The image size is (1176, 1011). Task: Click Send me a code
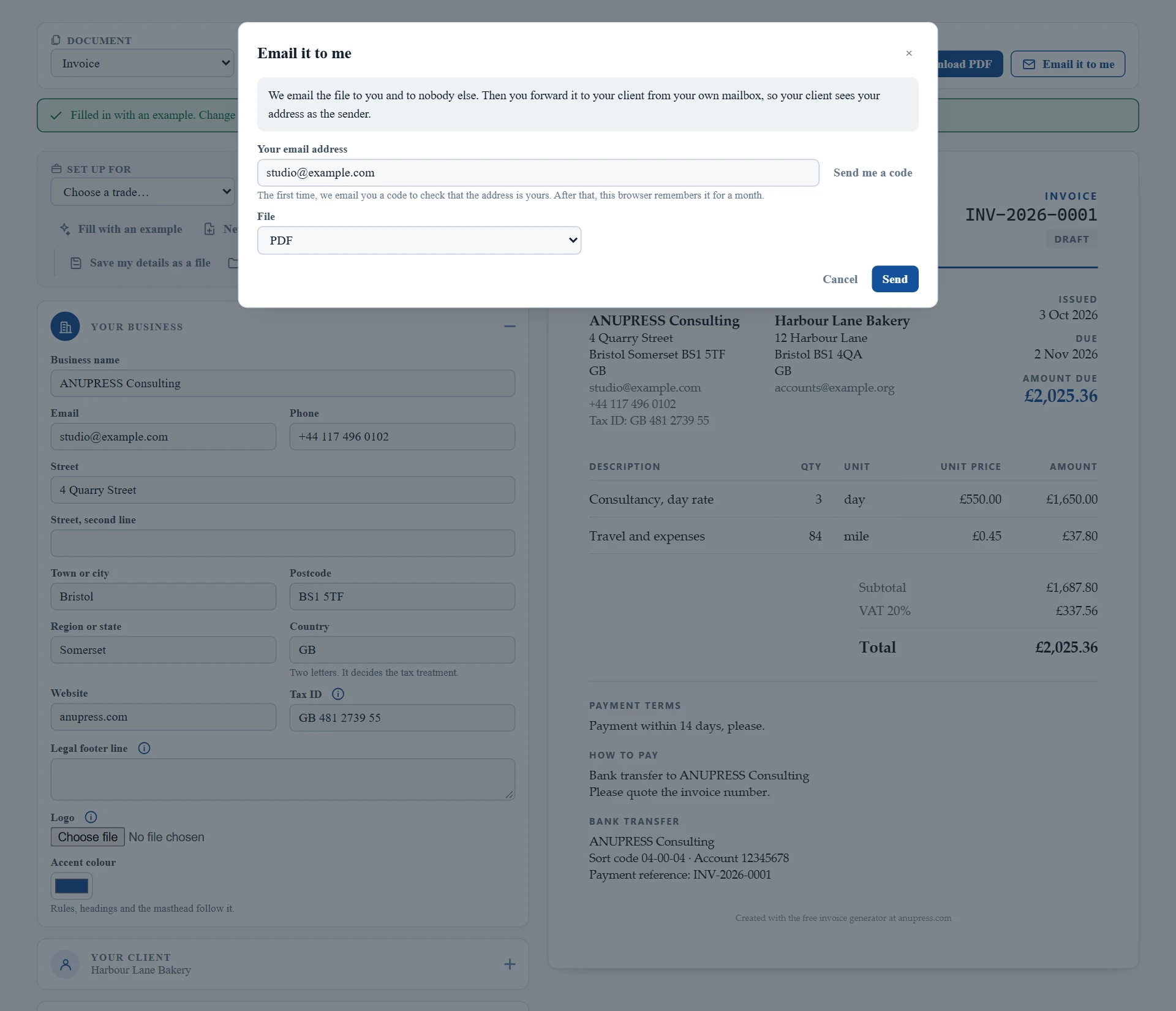(x=873, y=173)
